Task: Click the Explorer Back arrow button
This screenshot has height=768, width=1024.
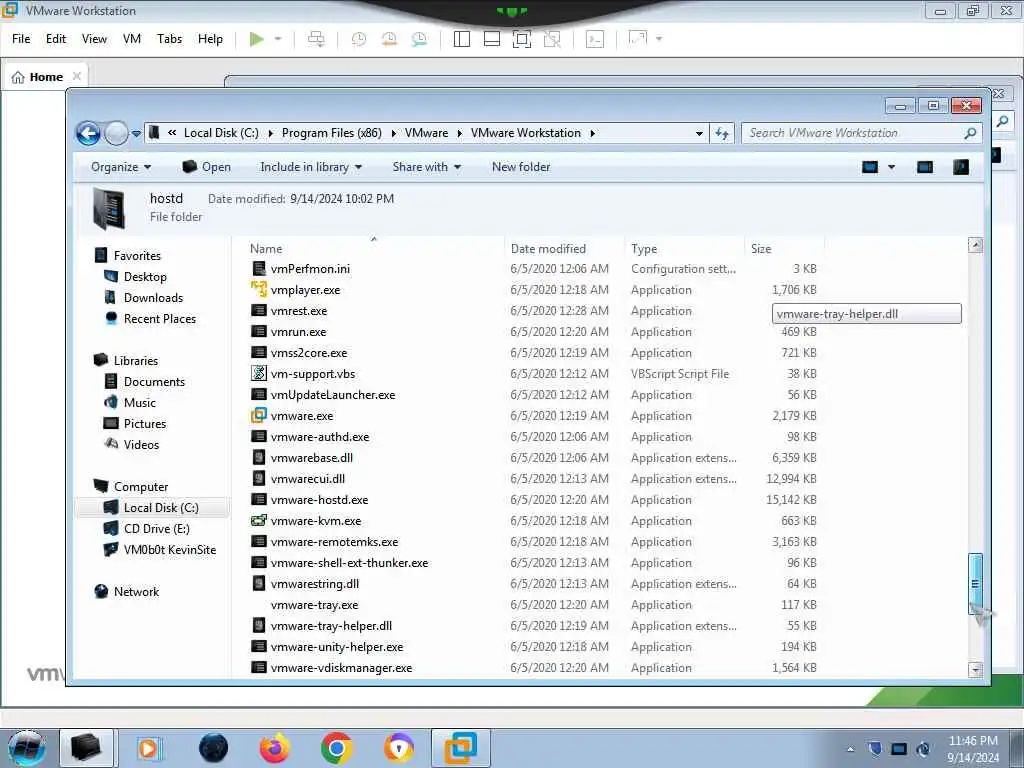Action: 88,133
